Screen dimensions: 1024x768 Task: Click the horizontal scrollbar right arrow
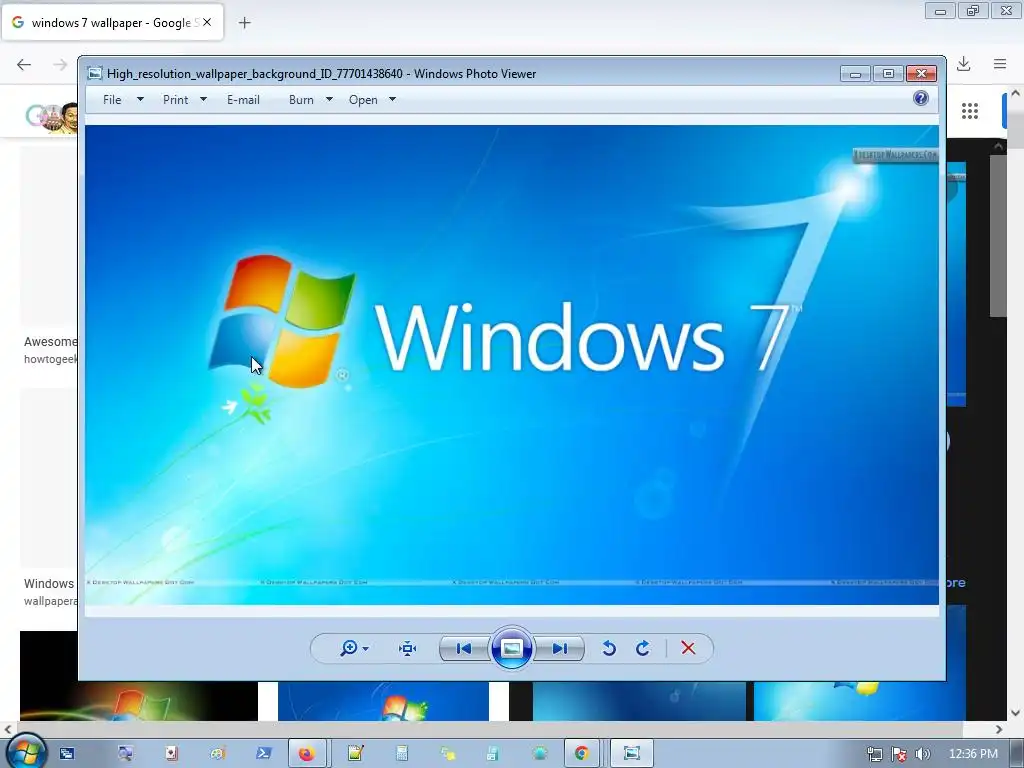[999, 729]
